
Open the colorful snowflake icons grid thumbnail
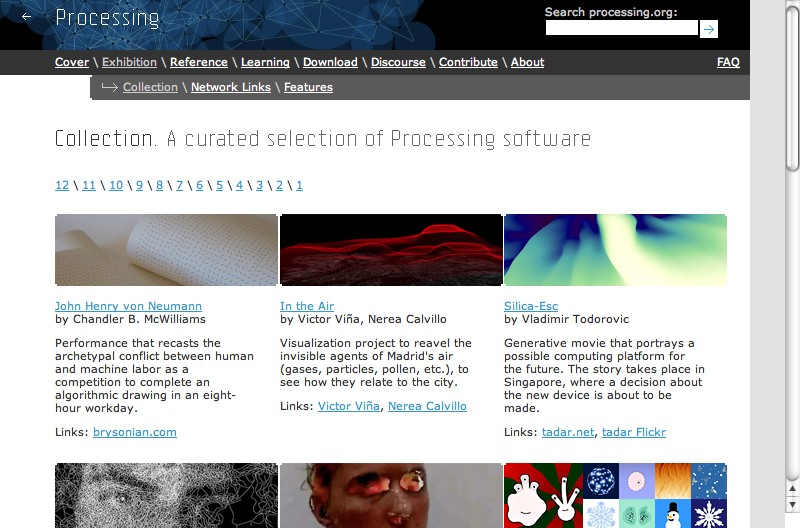click(615, 495)
